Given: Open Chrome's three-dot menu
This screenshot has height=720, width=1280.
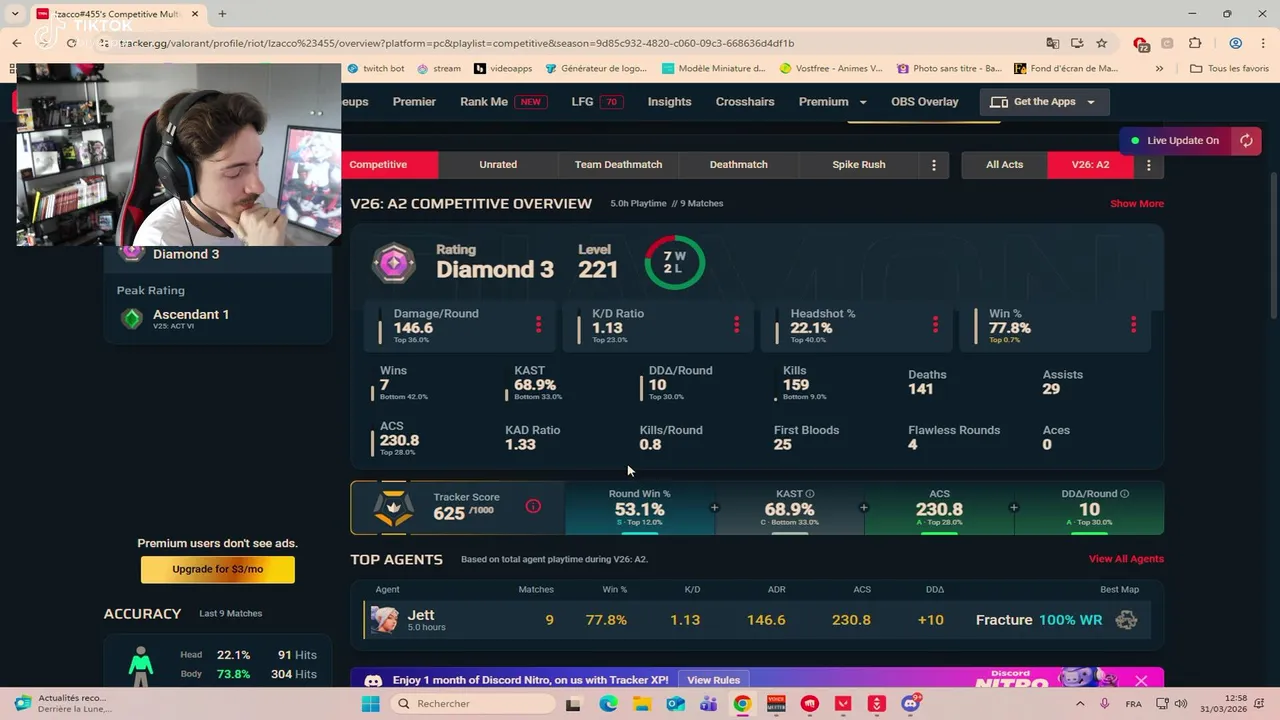Looking at the screenshot, I should [x=1263, y=43].
